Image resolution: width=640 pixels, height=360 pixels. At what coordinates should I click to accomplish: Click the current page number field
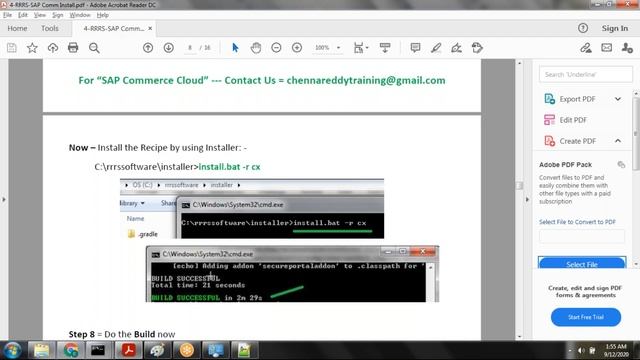190,48
